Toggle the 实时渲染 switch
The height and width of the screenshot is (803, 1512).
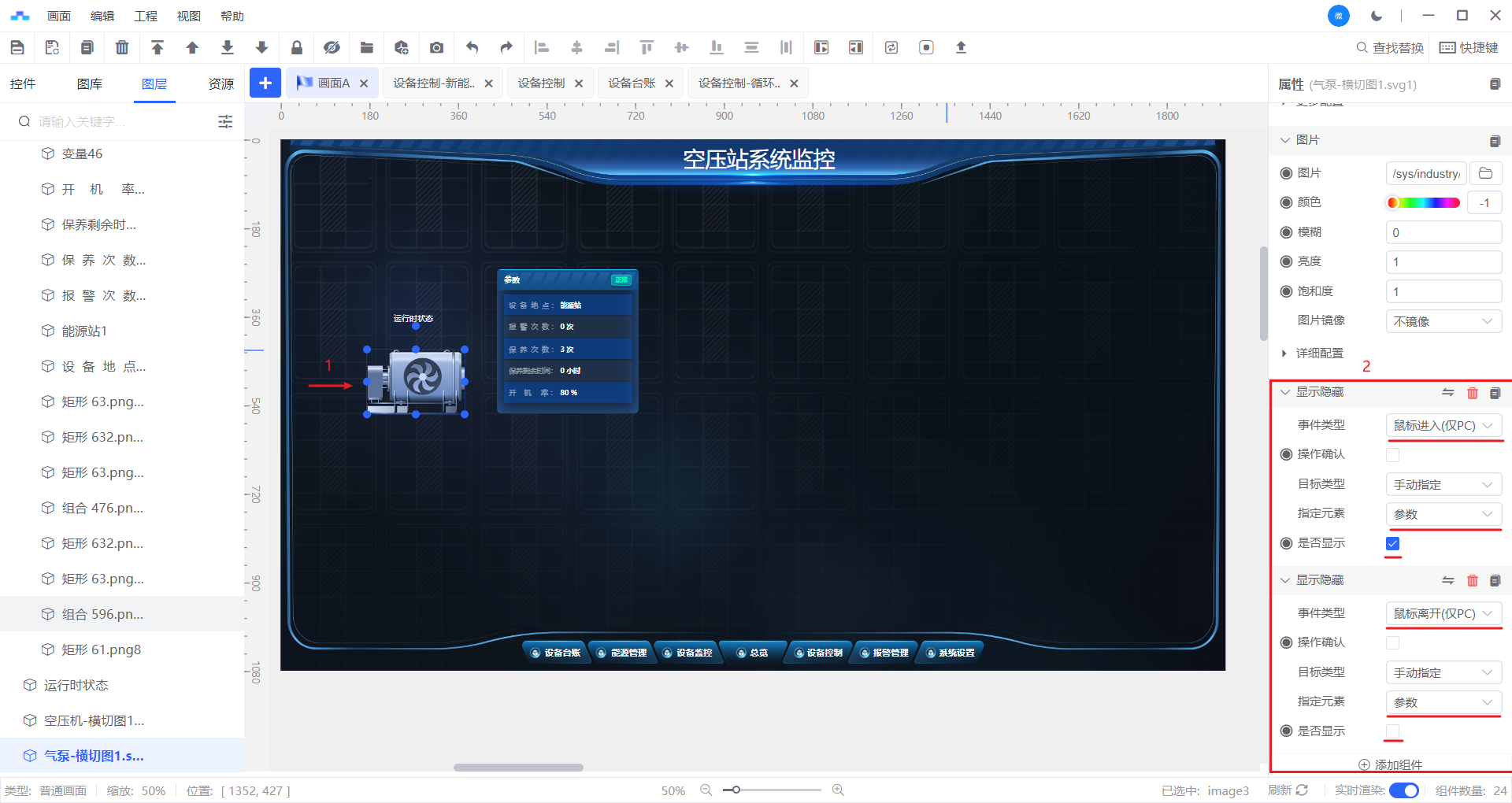click(1403, 790)
